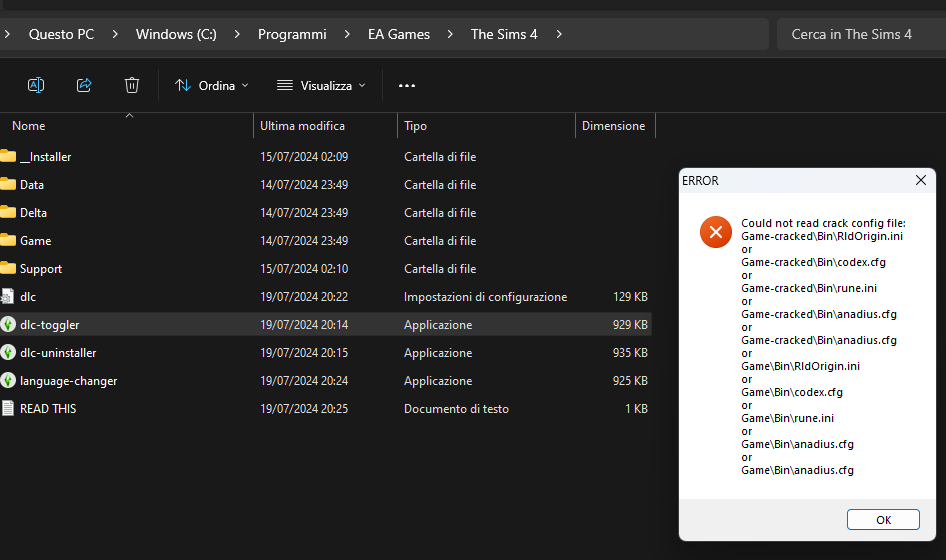The image size is (946, 560).
Task: Select the dlc-uninstaller application icon
Action: coord(8,352)
